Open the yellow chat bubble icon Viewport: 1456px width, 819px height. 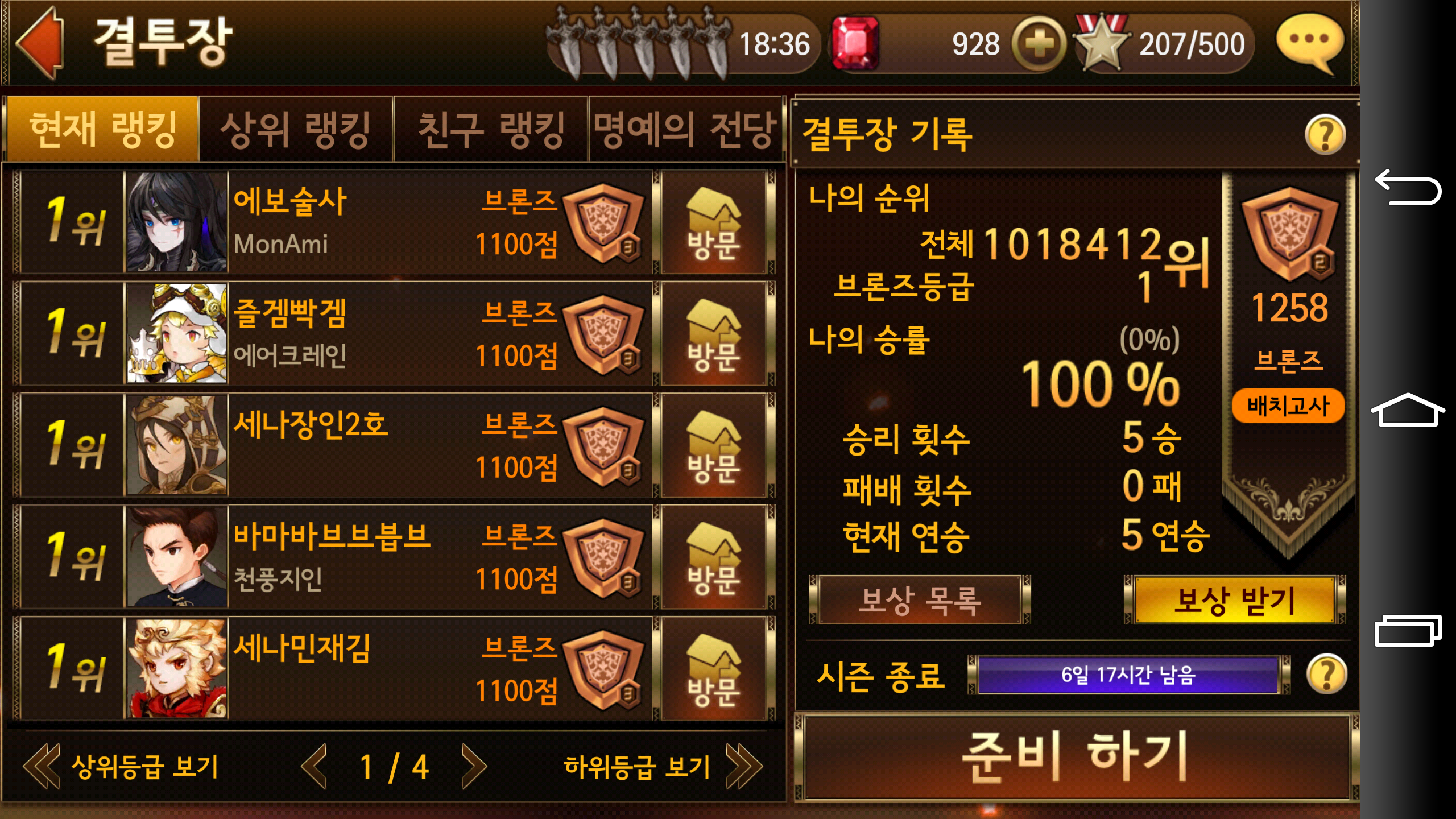pos(1310,44)
